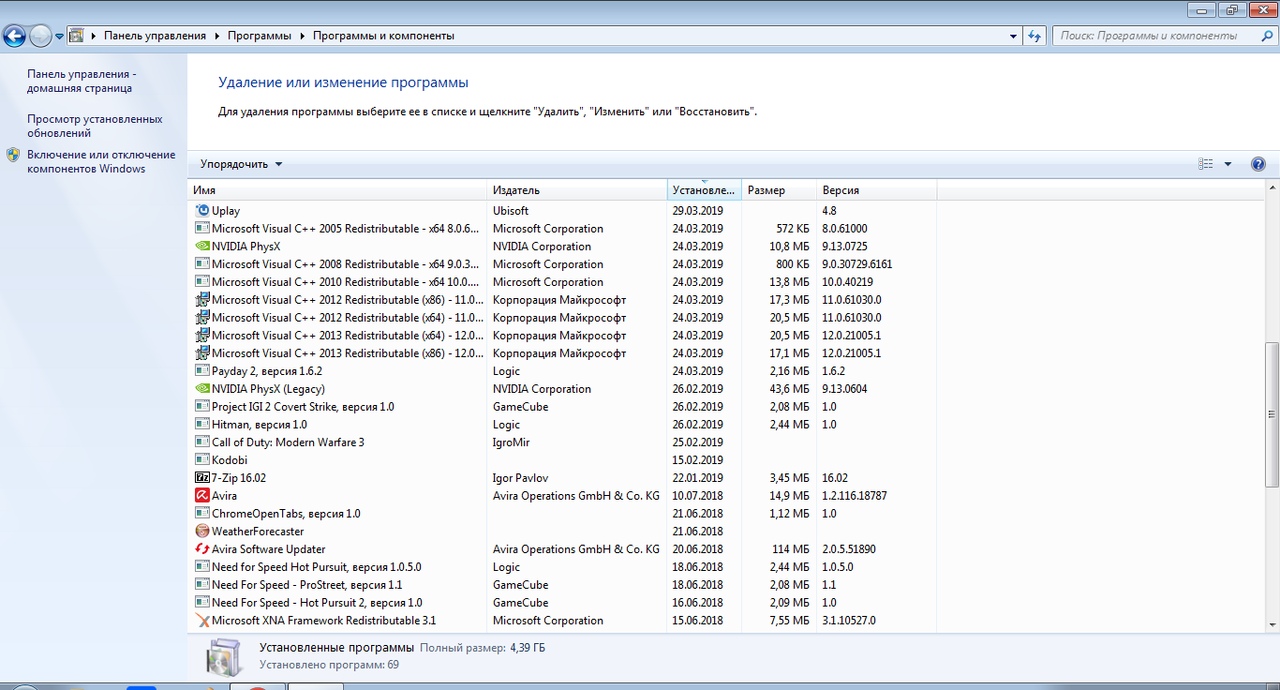Click the Avira Software Updater icon
The height and width of the screenshot is (690, 1280).
(x=202, y=549)
